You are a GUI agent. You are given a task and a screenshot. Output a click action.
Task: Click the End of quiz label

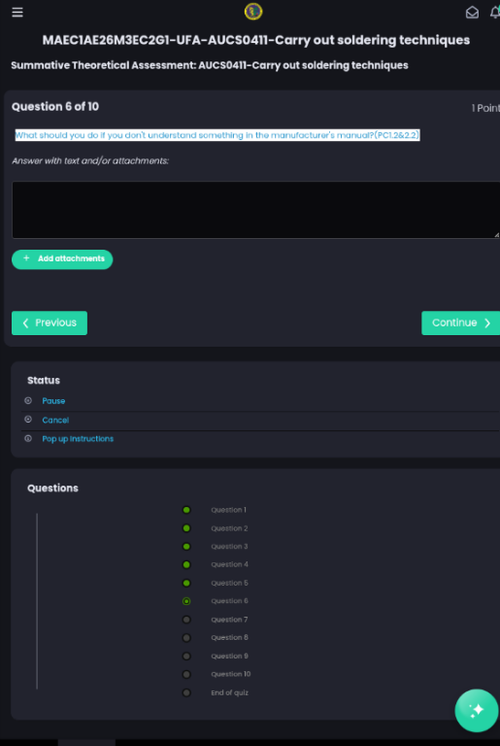pyautogui.click(x=230, y=693)
